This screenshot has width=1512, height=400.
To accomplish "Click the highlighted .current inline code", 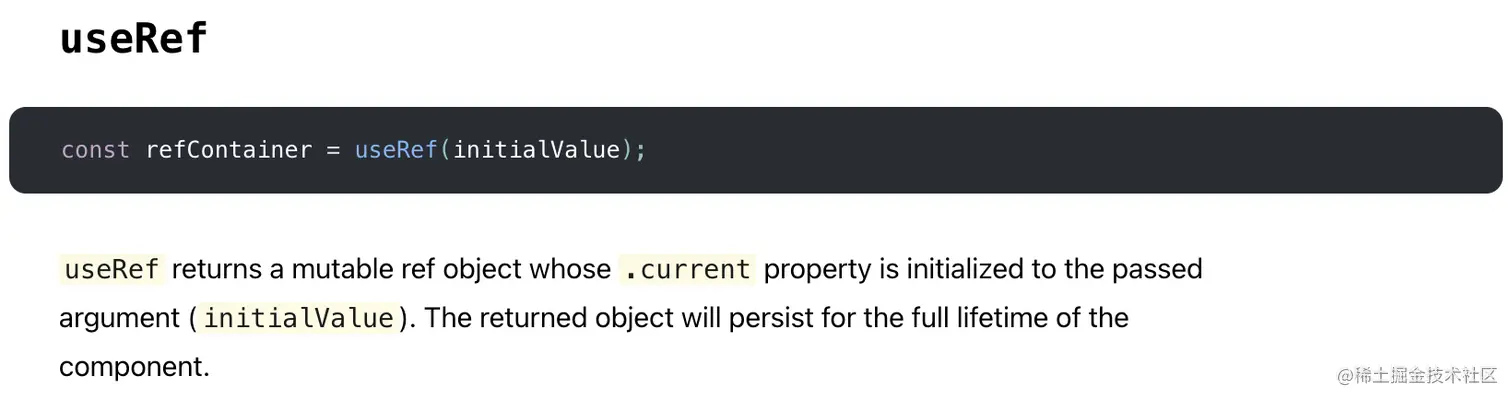I will pyautogui.click(x=687, y=269).
